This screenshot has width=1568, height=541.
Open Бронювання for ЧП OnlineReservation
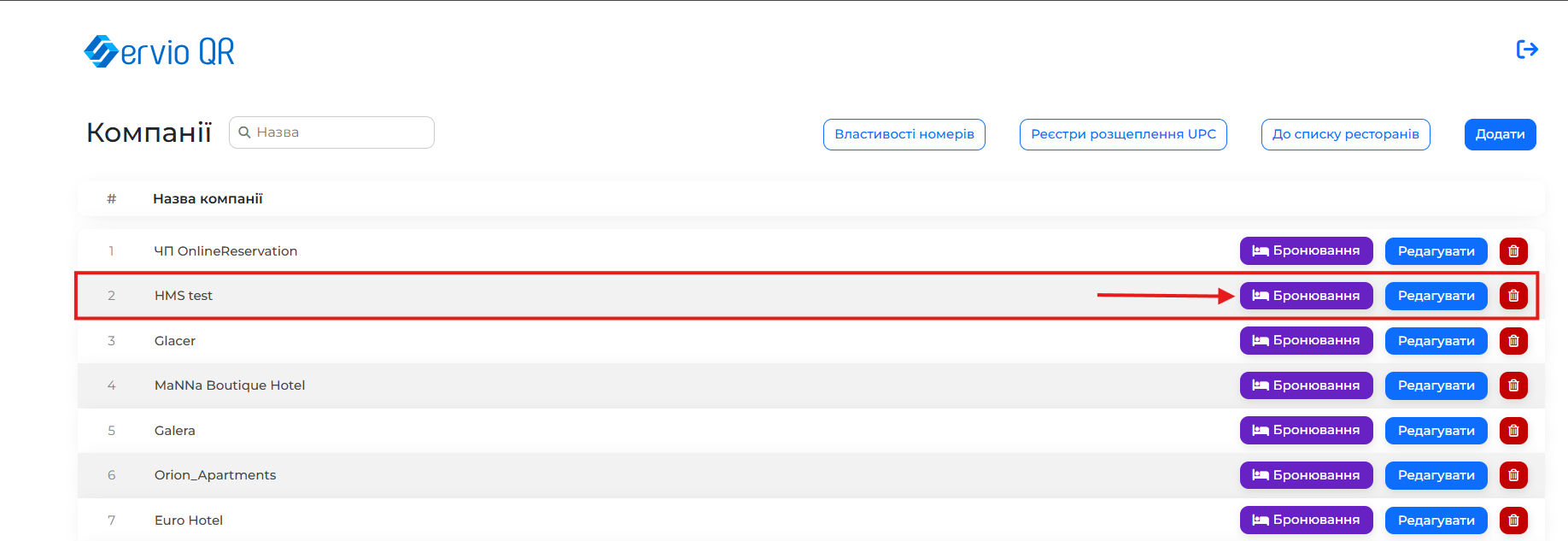tap(1306, 251)
